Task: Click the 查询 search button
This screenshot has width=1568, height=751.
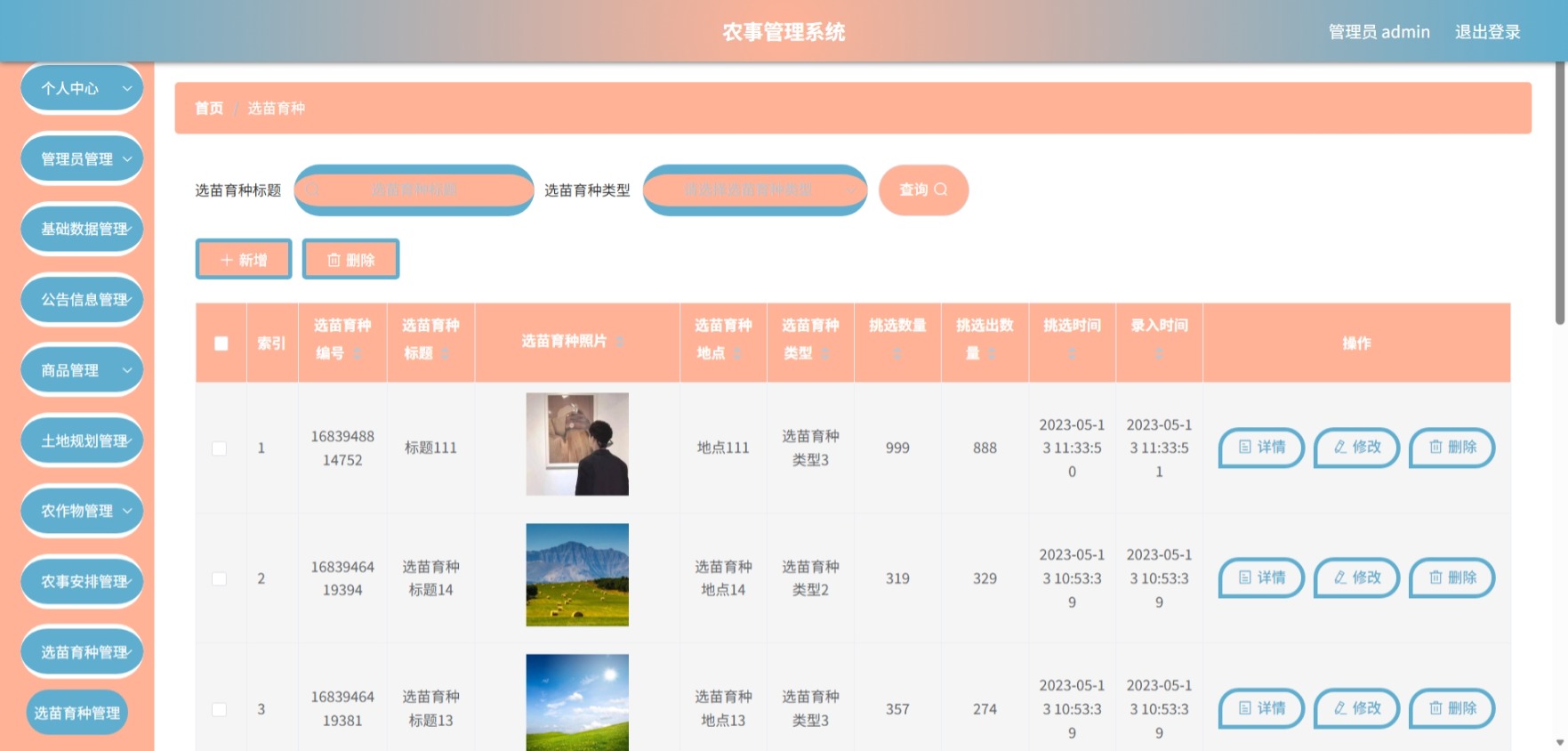Action: pos(923,190)
